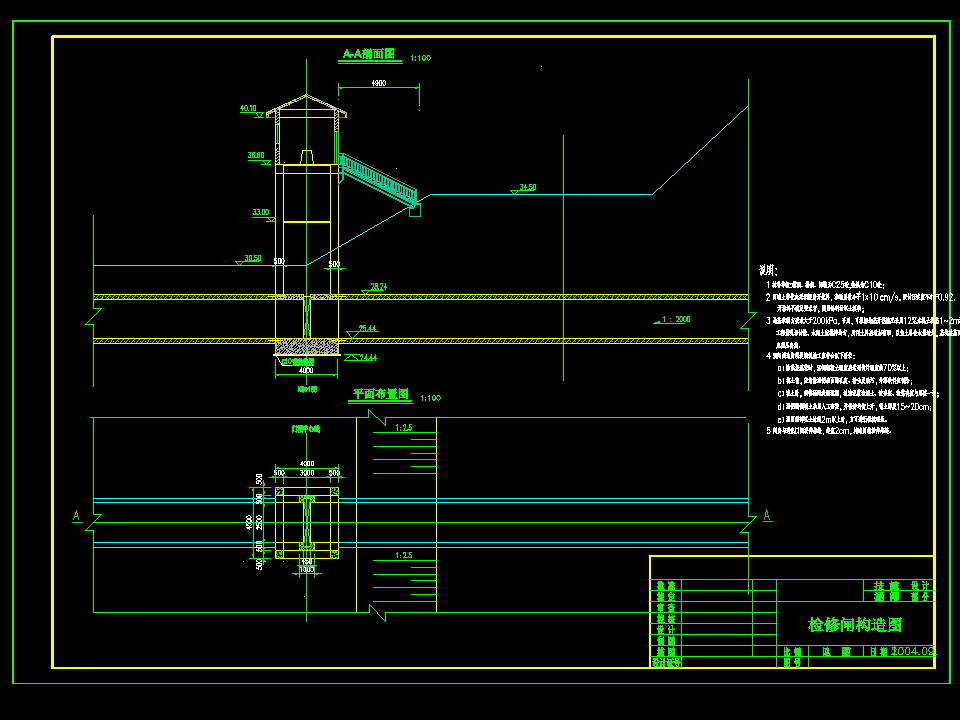
Task: Click the slope label "1：2000"
Action: (x=676, y=319)
